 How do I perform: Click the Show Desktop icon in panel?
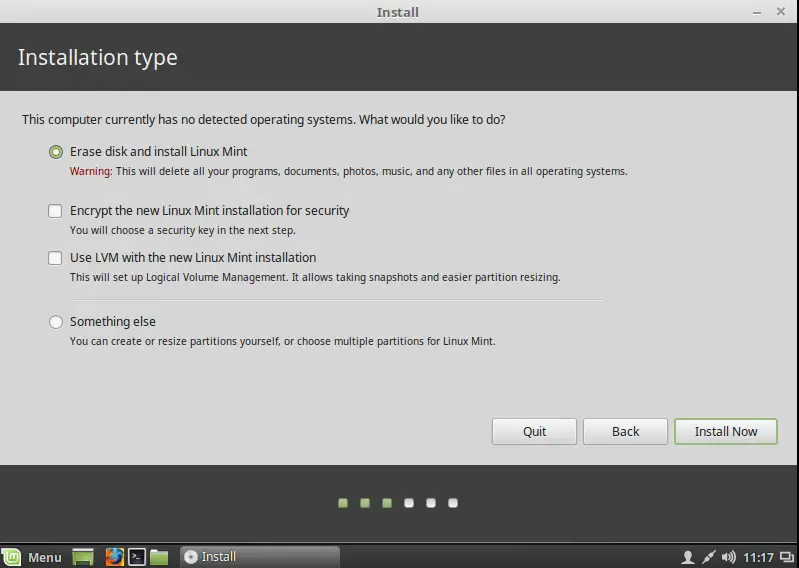click(83, 557)
